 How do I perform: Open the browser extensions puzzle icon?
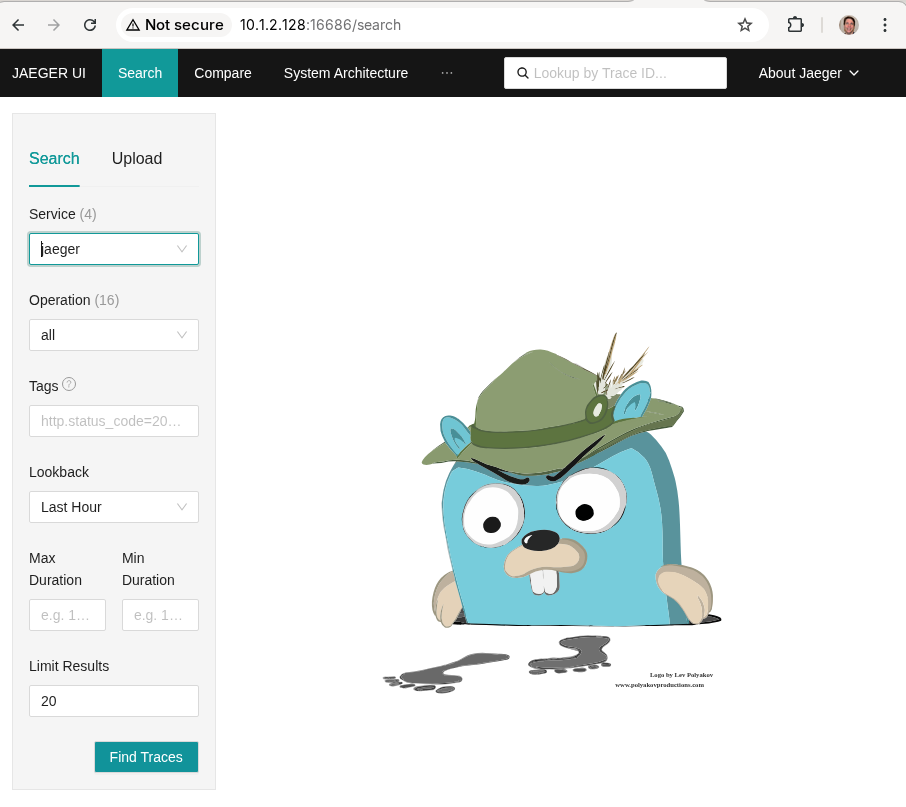point(796,25)
